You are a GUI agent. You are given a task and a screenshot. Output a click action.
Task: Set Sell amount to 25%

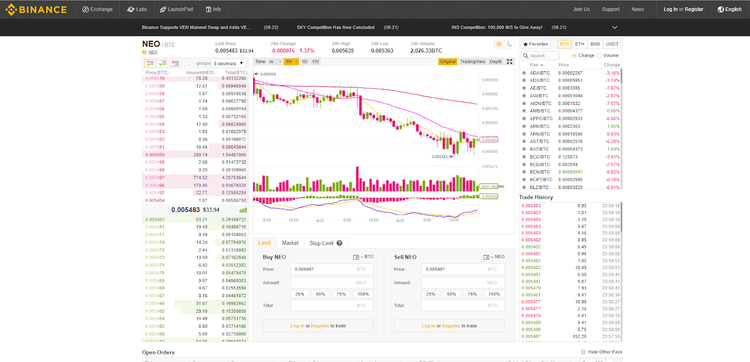coord(430,294)
